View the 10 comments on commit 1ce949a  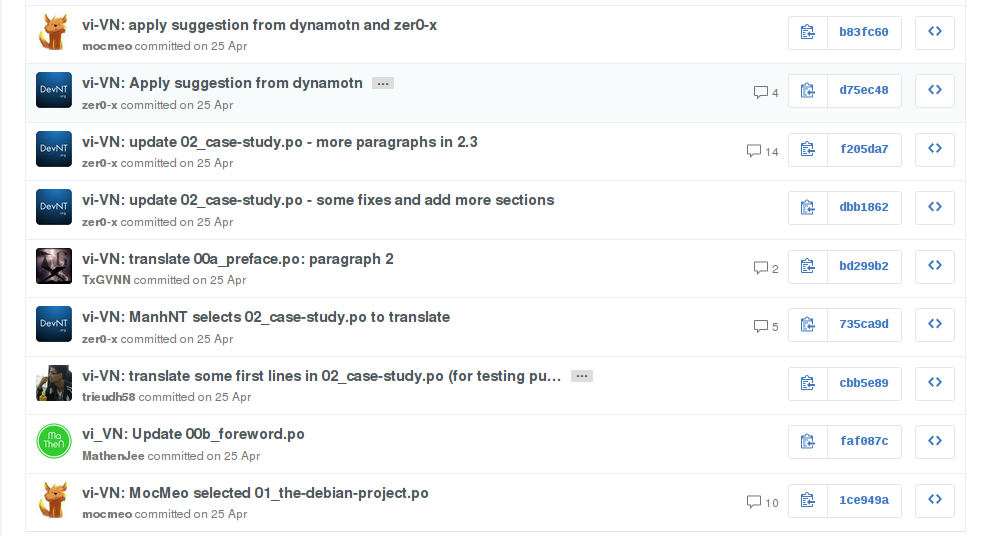click(x=762, y=502)
